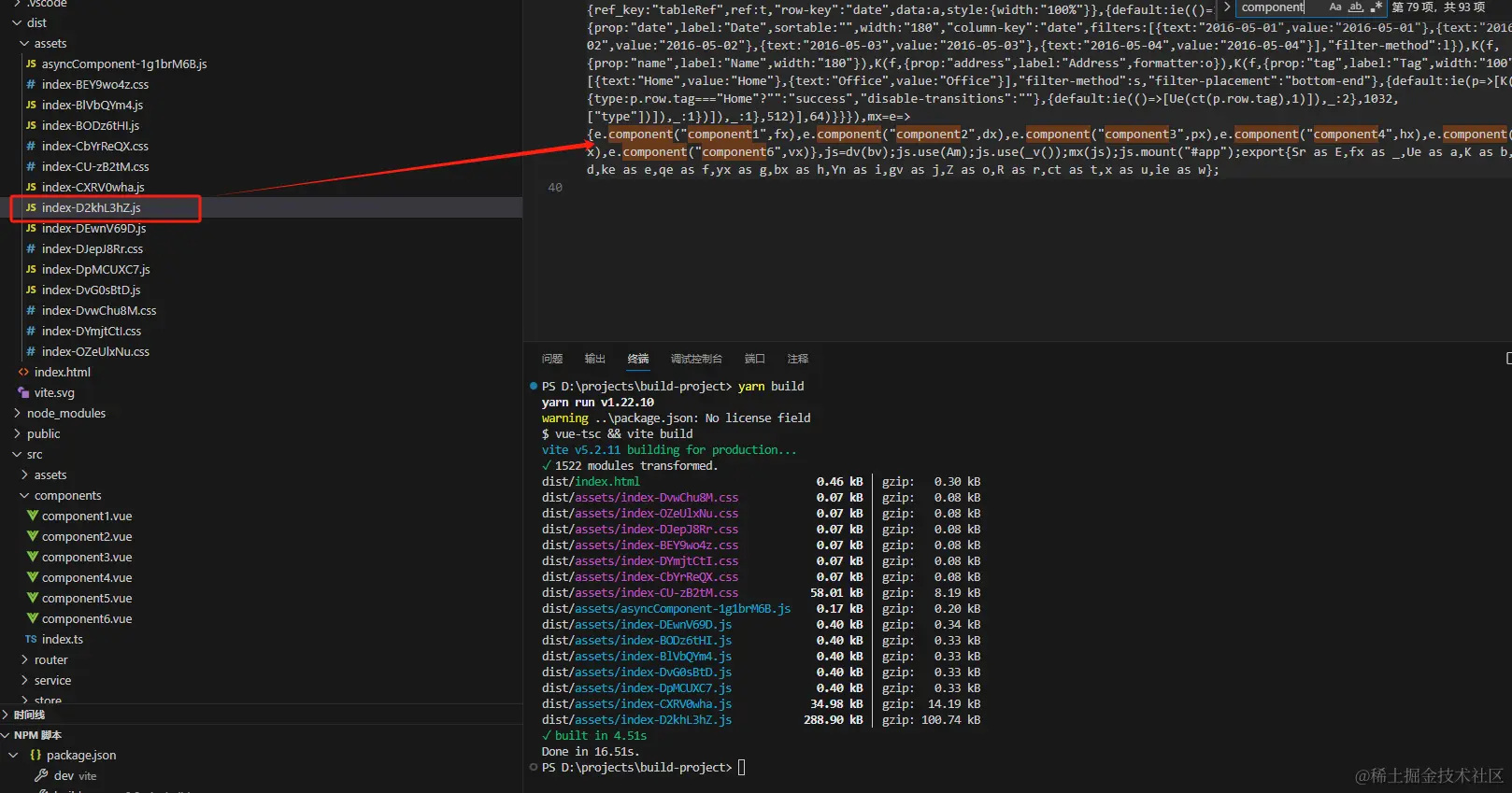The height and width of the screenshot is (793, 1512).
Task: Collapse the src folder
Action: [x=17, y=454]
